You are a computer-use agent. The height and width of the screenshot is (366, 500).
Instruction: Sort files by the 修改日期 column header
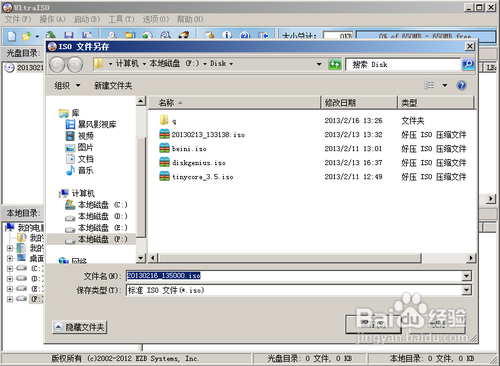coord(359,103)
